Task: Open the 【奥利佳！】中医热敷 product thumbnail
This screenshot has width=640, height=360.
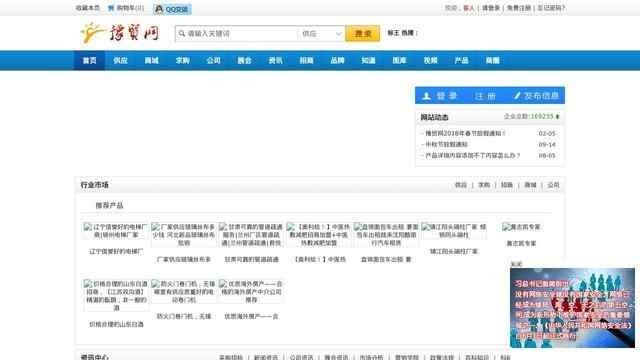Action: point(319,235)
